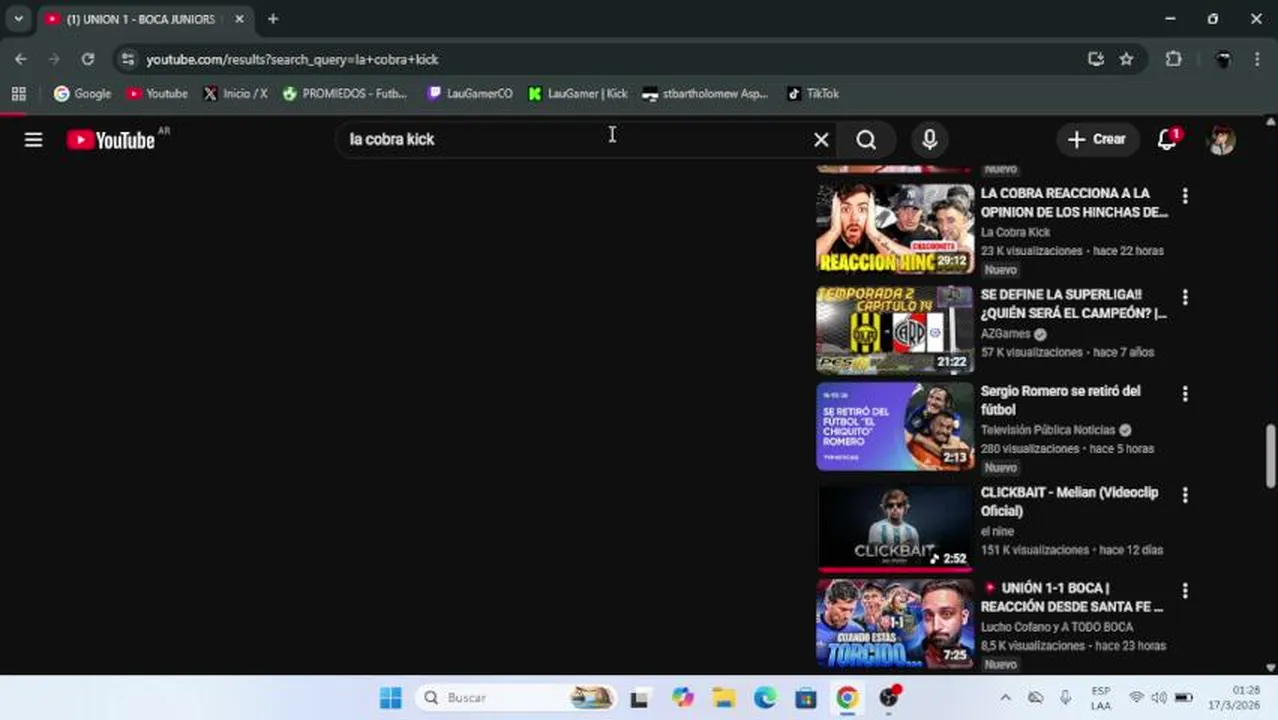Open options for LA COBRA REACCIONA video

[x=1185, y=196]
